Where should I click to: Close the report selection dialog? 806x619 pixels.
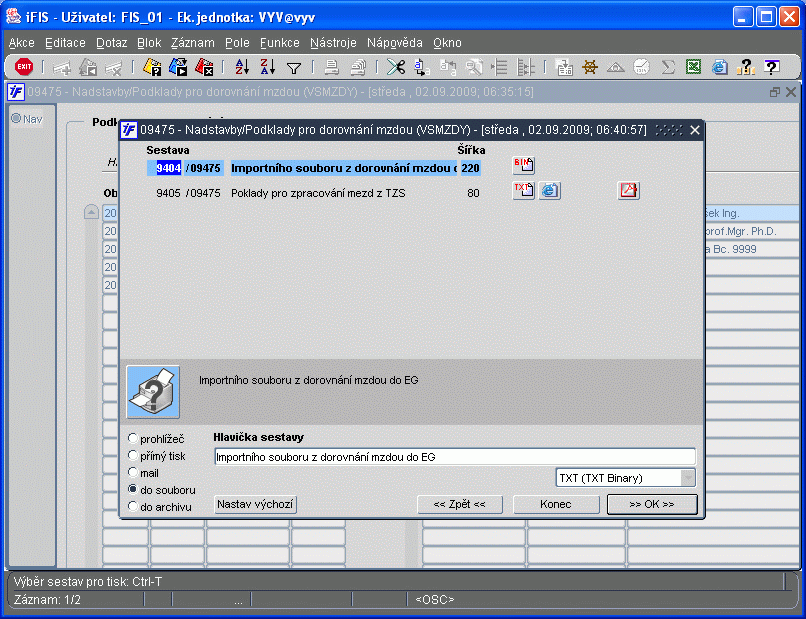(x=694, y=130)
